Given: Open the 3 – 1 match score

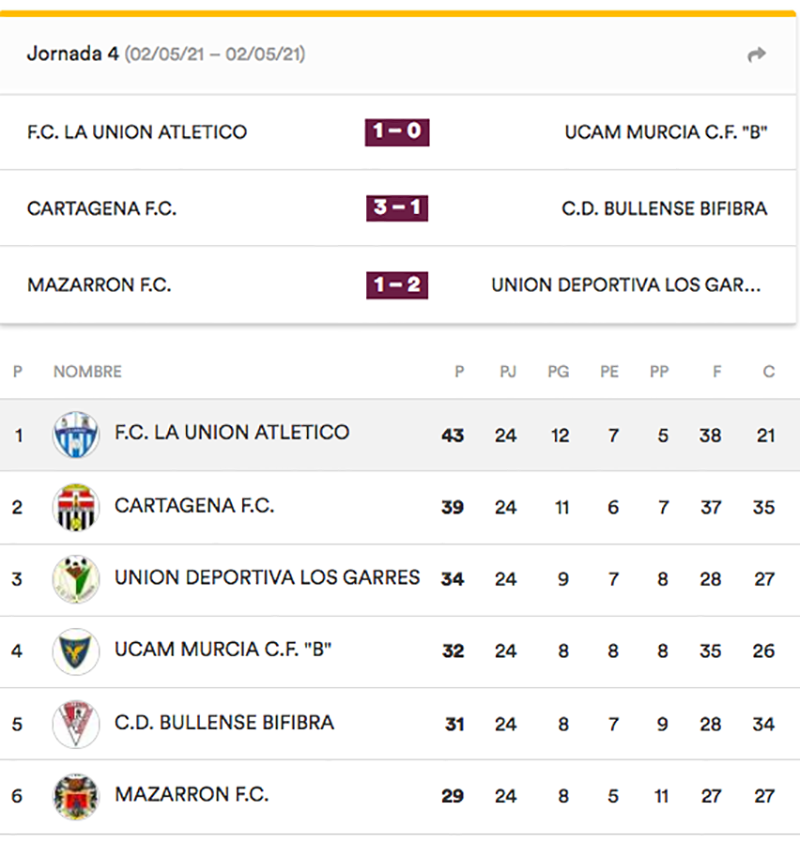Looking at the screenshot, I should (x=397, y=208).
